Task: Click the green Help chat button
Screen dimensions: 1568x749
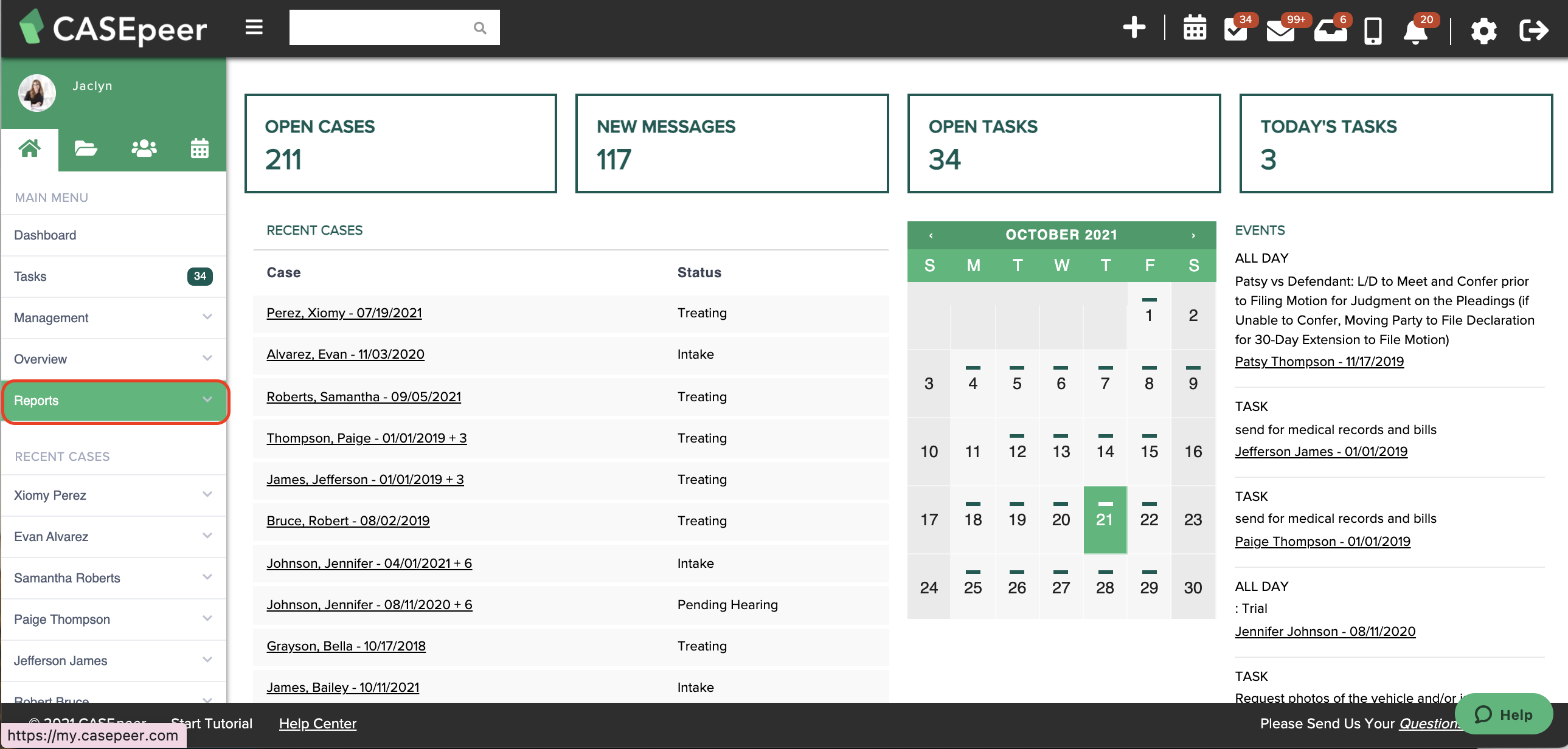Action: coord(1503,714)
